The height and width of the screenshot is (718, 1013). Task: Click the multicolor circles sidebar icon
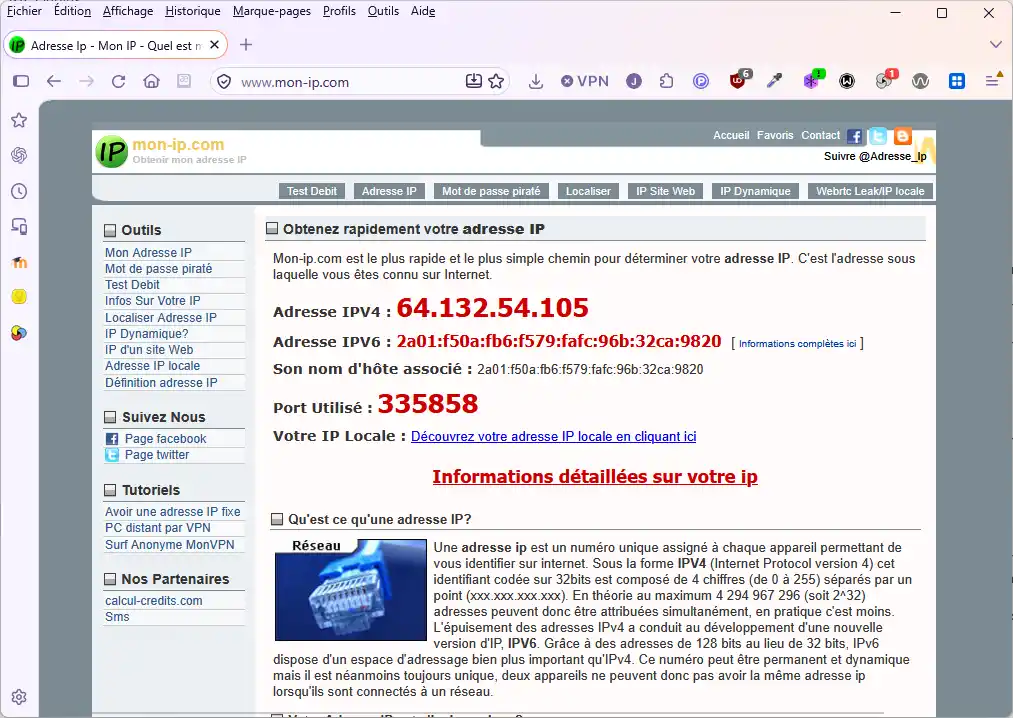pos(19,333)
